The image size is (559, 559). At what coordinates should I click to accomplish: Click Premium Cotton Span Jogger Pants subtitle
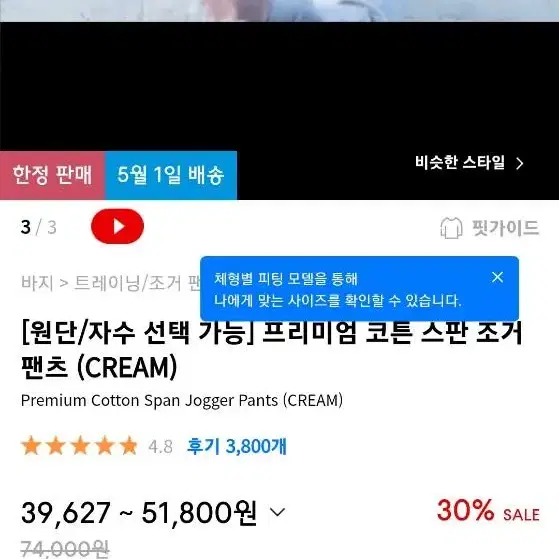point(182,401)
